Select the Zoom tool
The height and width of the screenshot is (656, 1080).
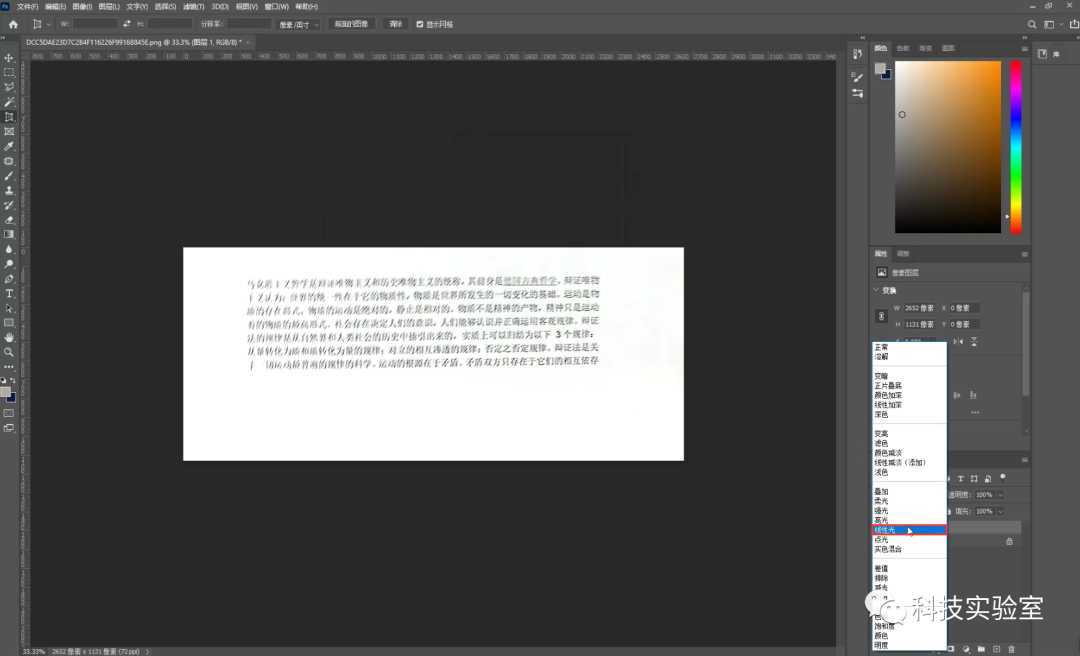coord(8,349)
